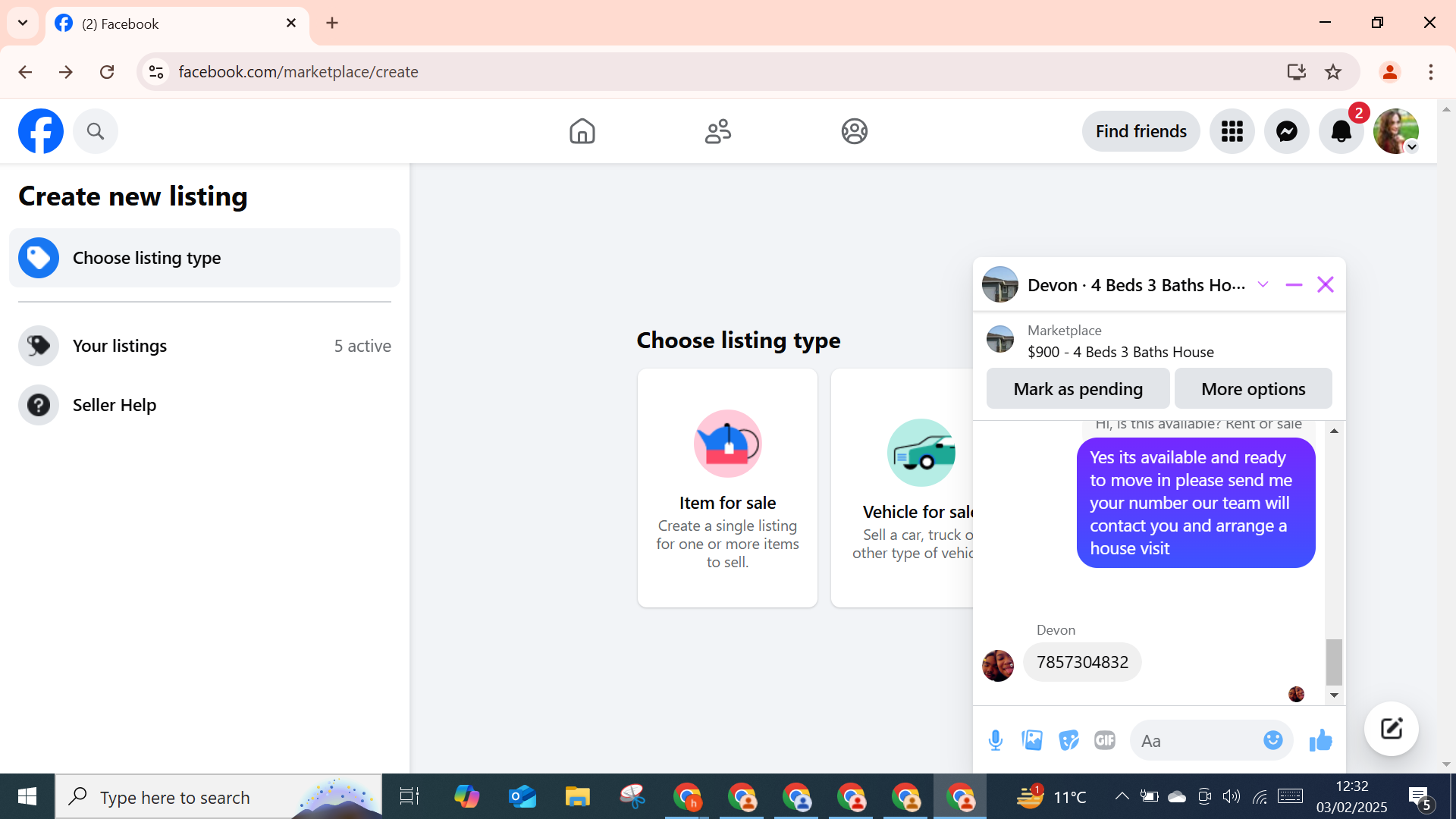This screenshot has width=1456, height=819.
Task: Click taskbar search box
Action: [218, 796]
